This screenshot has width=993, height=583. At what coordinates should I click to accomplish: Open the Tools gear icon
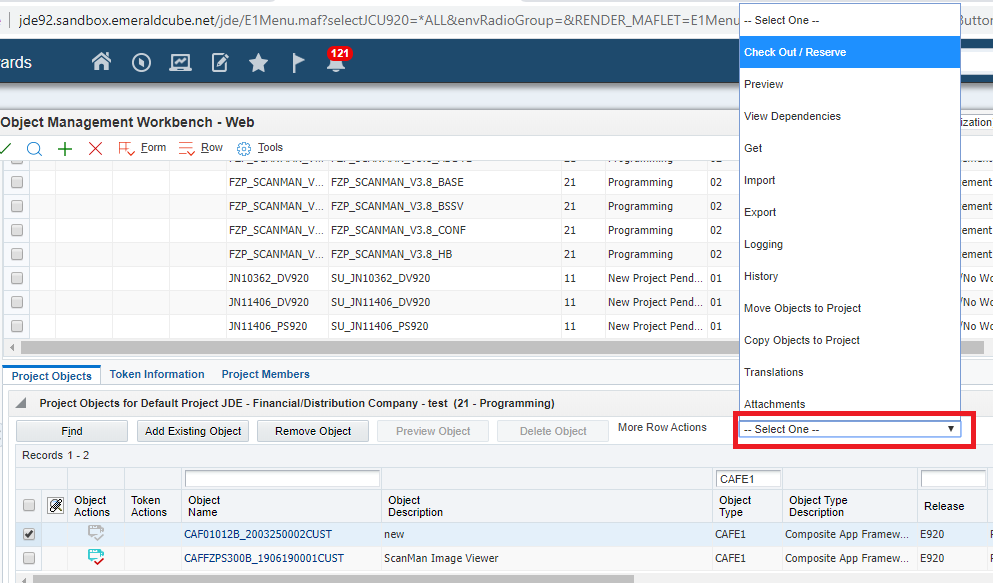[x=244, y=149]
